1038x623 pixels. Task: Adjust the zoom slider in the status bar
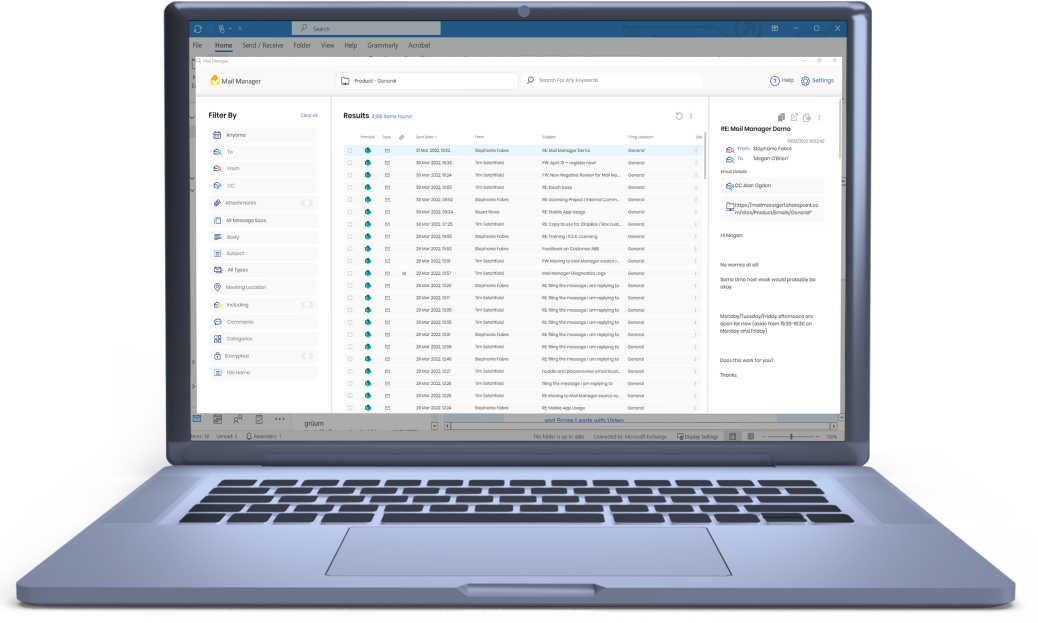click(x=790, y=437)
